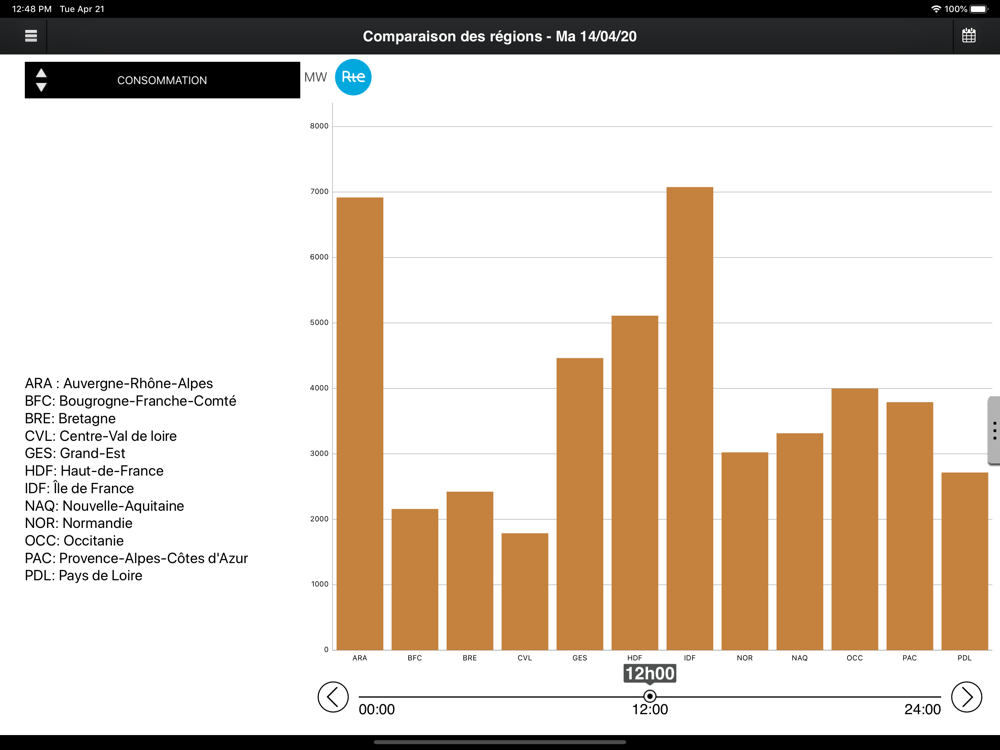Tap the Wi-Fi status icon
1000x750 pixels.
[x=936, y=9]
